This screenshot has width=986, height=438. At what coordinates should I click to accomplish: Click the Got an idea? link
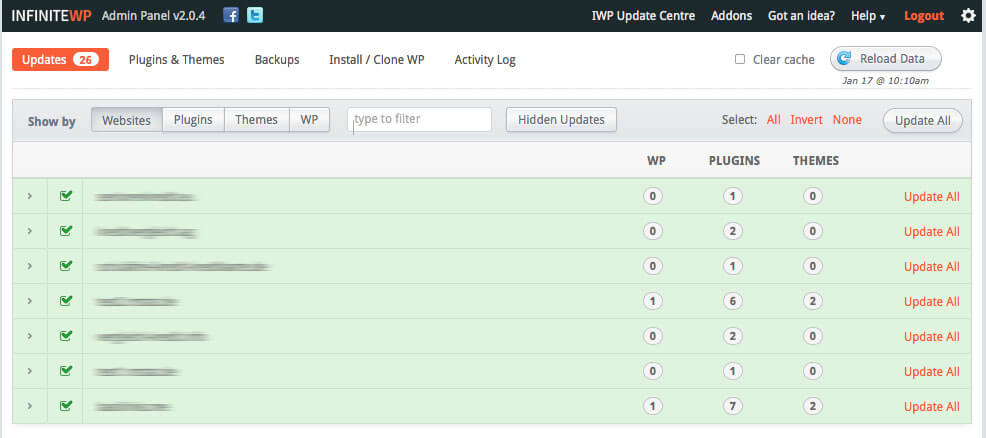pos(801,16)
